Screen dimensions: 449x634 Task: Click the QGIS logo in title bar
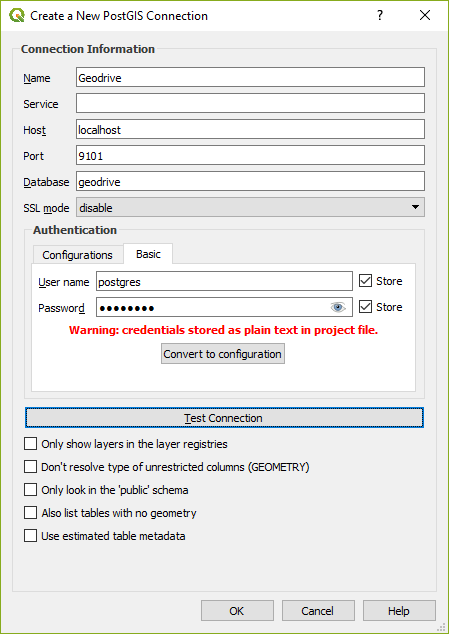click(17, 16)
